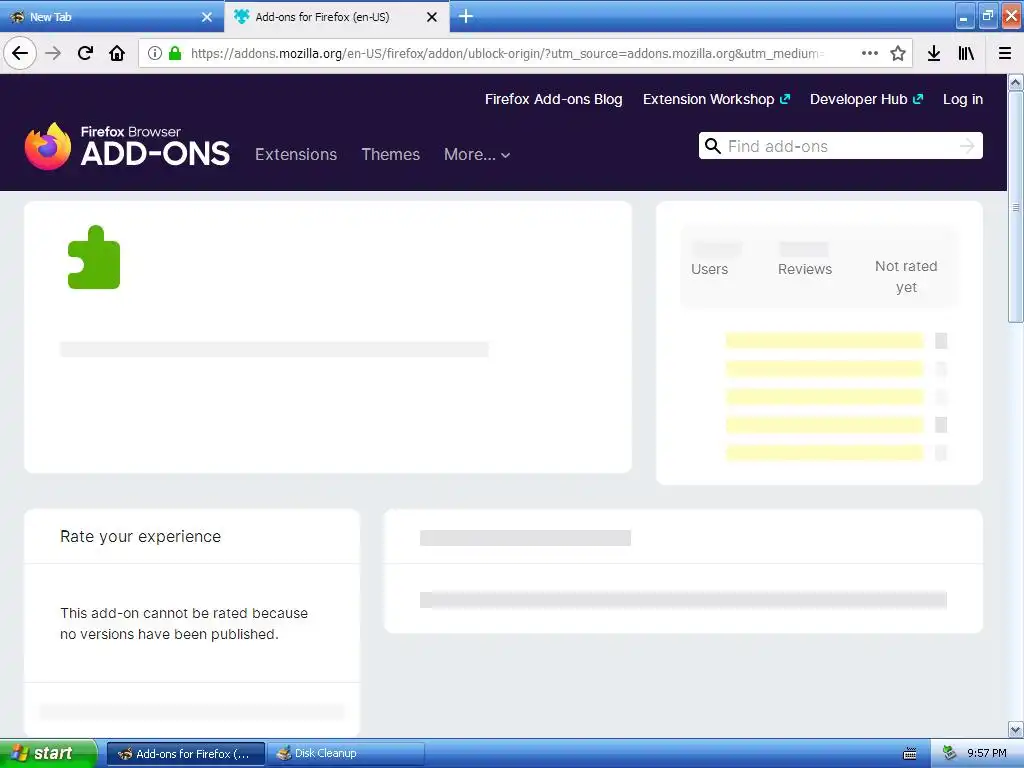Focus the Find add-ons search field
The height and width of the screenshot is (768, 1024).
839,146
